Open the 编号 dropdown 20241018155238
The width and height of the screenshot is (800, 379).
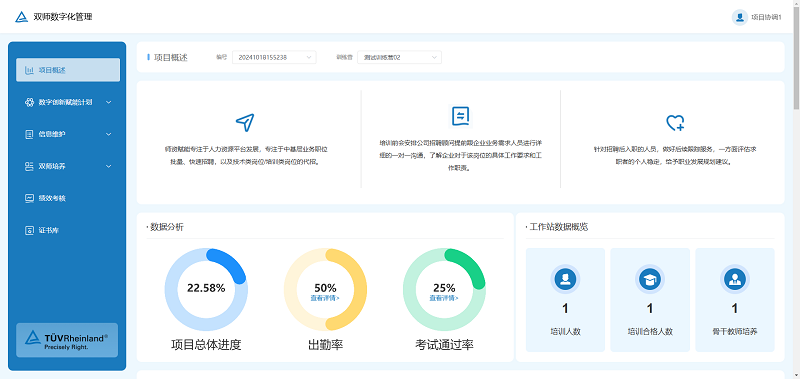click(x=274, y=58)
